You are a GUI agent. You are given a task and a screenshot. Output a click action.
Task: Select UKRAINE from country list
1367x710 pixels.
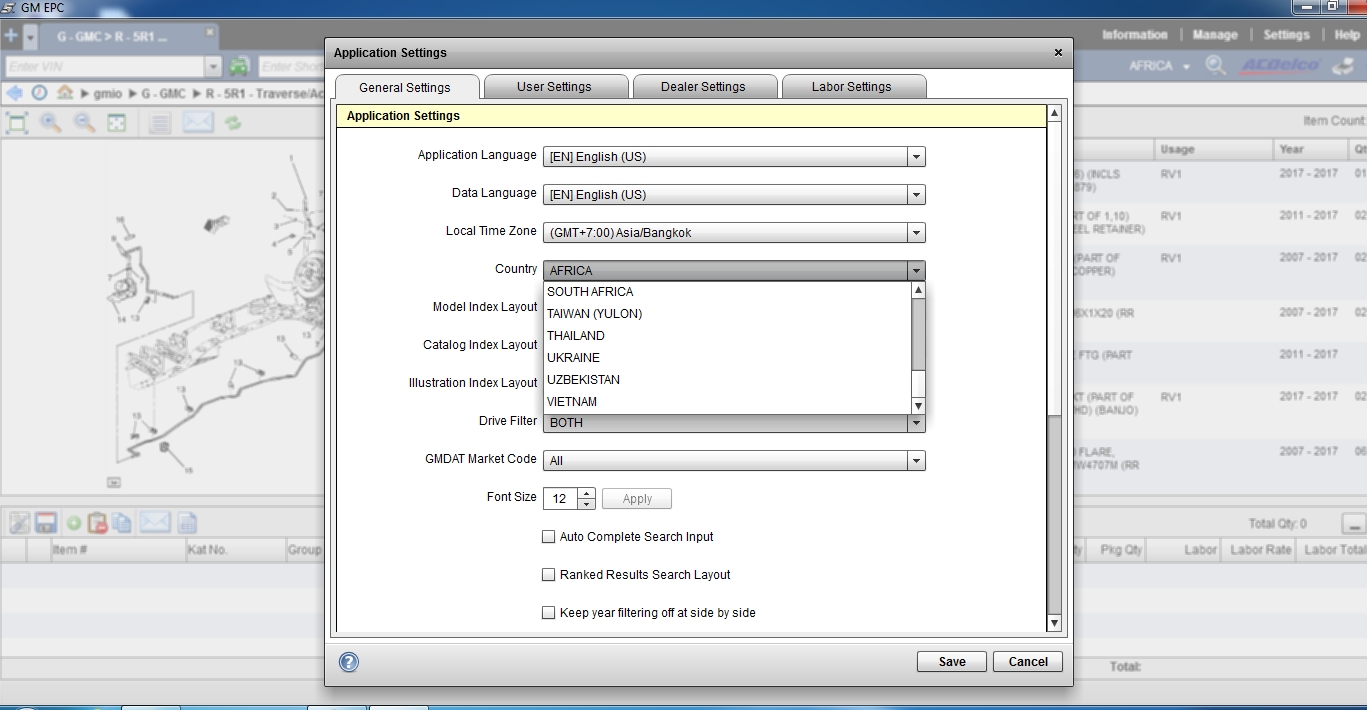[x=728, y=358]
